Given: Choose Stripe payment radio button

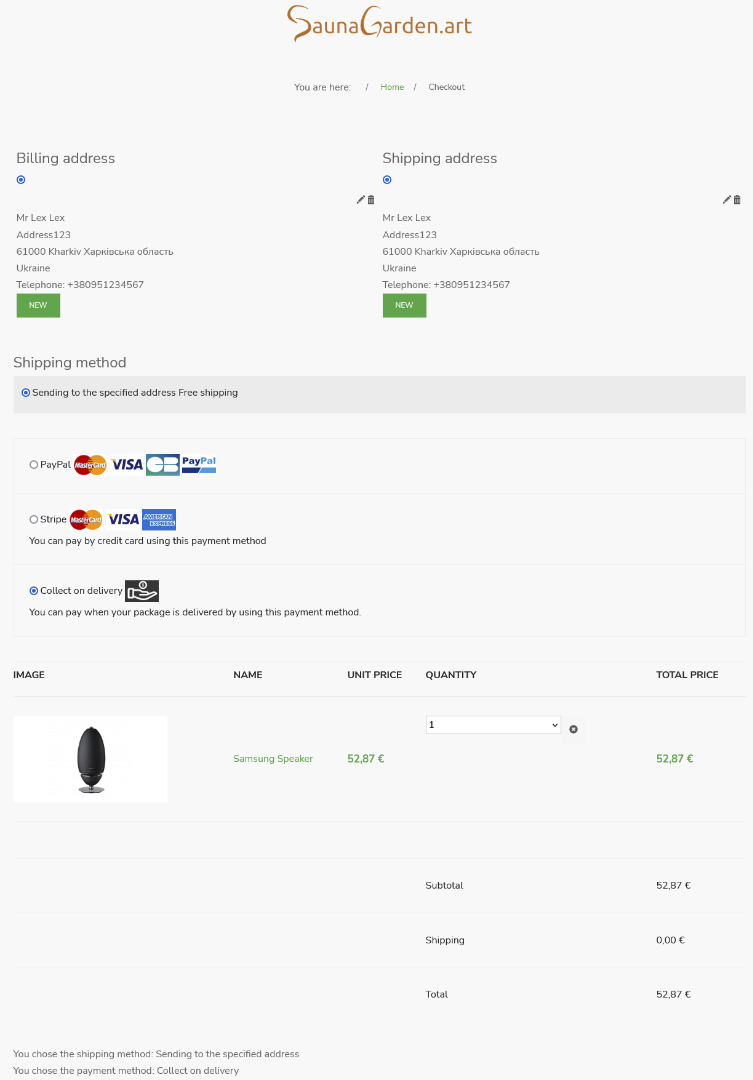Looking at the screenshot, I should click(x=34, y=520).
